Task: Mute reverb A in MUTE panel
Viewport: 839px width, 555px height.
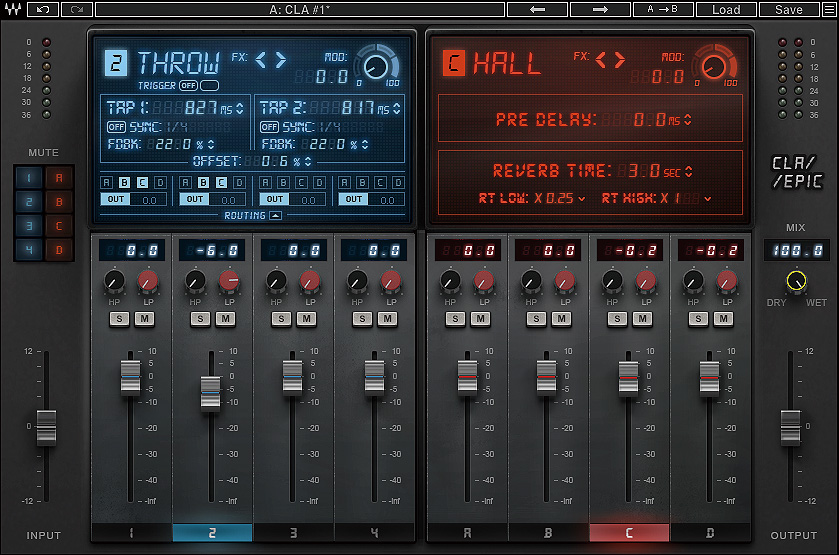Action: coord(59,178)
